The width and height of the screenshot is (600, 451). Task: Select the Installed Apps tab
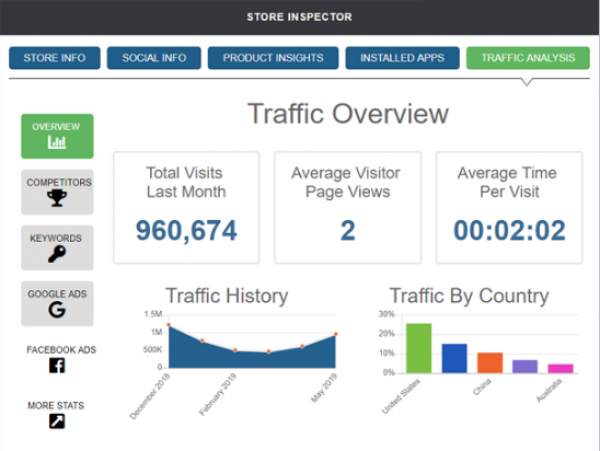[x=403, y=58]
